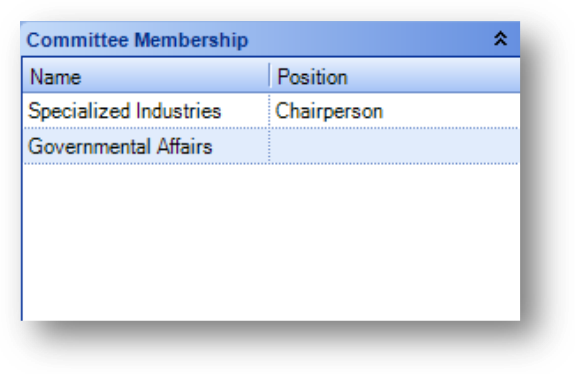575x374 pixels.
Task: Select the Governmental Affairs committee row
Action: pos(271,146)
